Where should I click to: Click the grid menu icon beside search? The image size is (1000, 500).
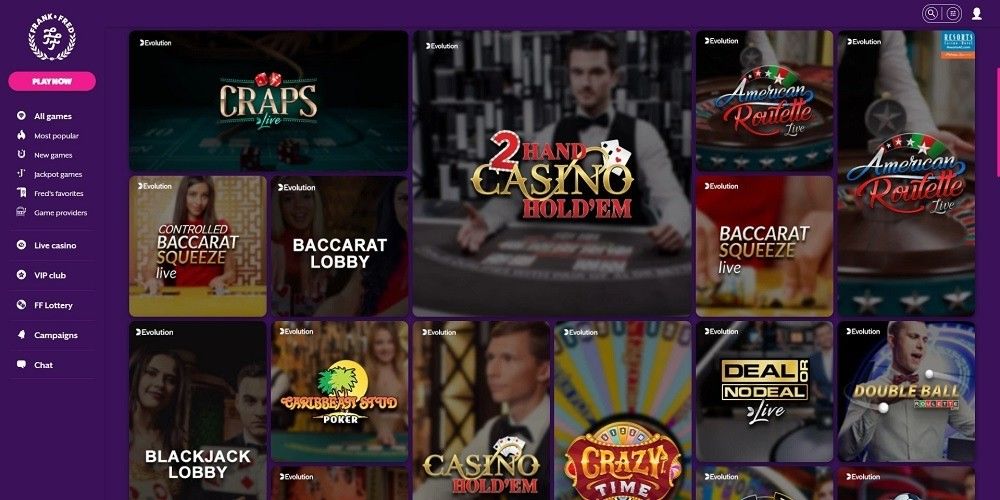[953, 13]
